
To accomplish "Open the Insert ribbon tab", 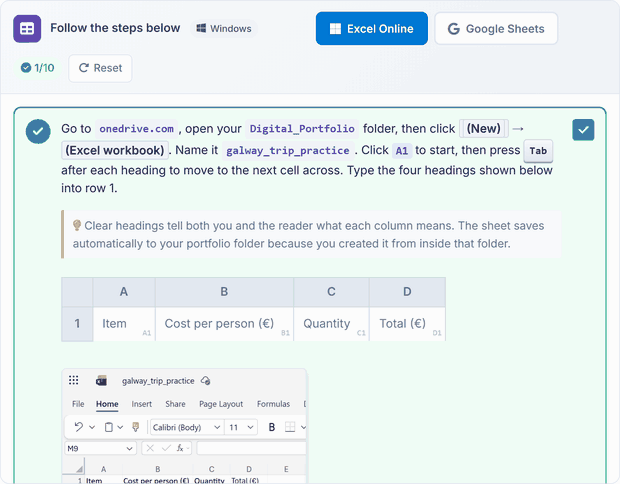I will pyautogui.click(x=142, y=404).
